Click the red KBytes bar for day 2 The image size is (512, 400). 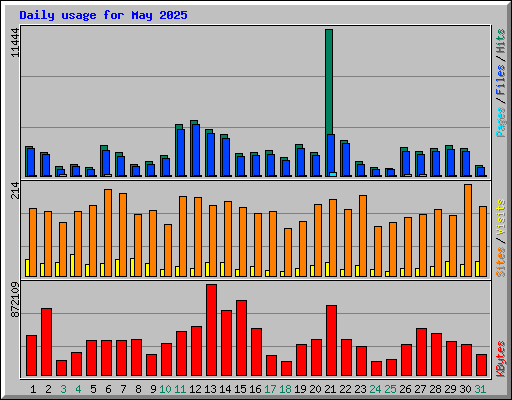pos(46,342)
